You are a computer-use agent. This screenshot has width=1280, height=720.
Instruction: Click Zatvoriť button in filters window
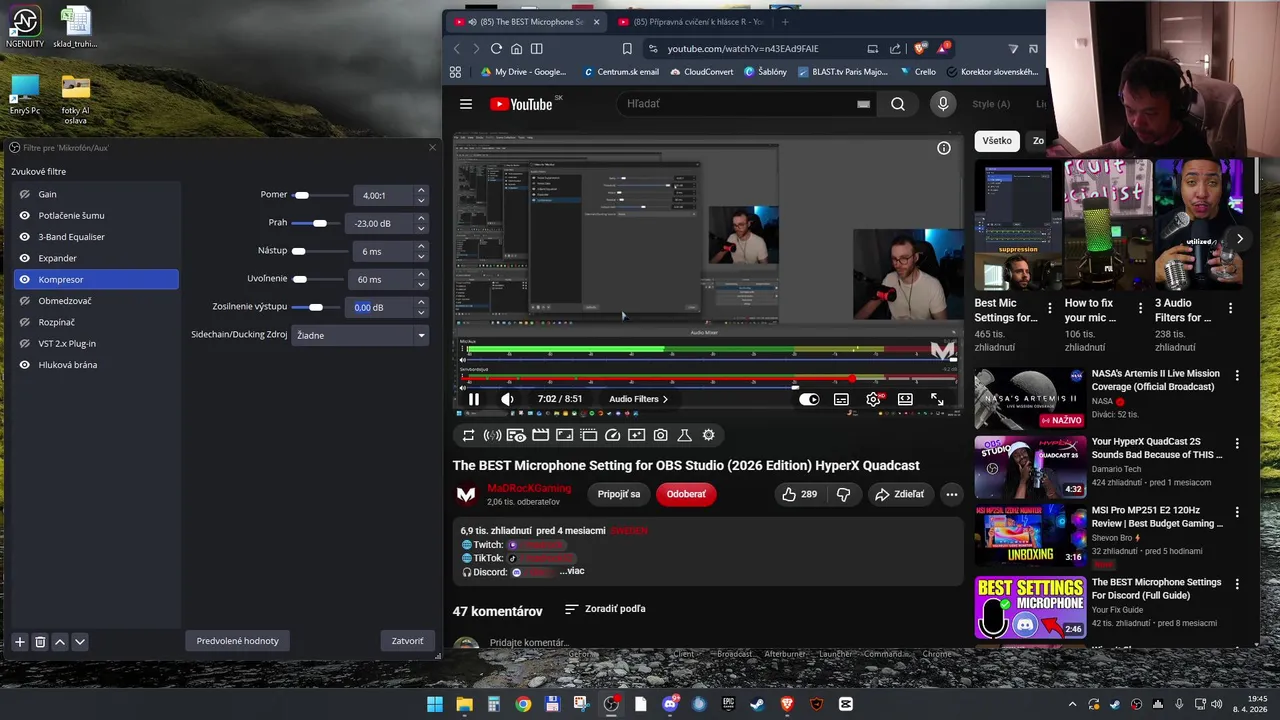407,641
